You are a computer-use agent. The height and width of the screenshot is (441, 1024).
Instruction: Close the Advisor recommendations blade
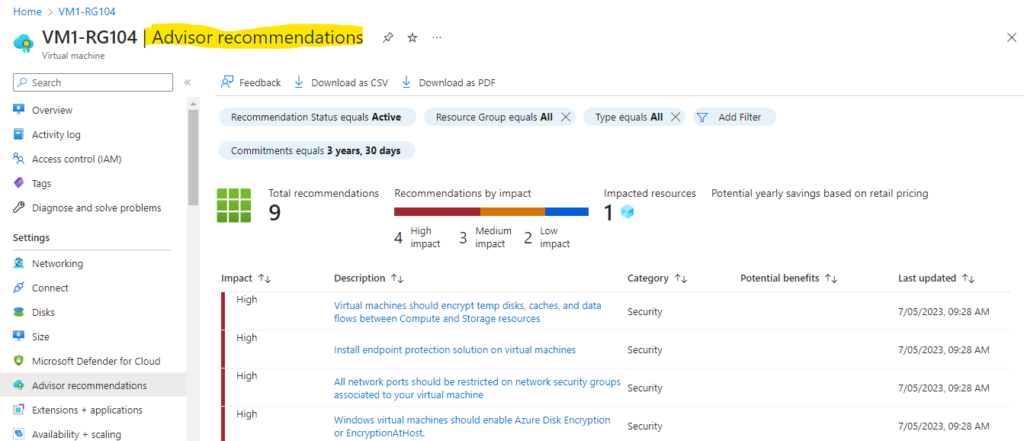[x=1011, y=37]
